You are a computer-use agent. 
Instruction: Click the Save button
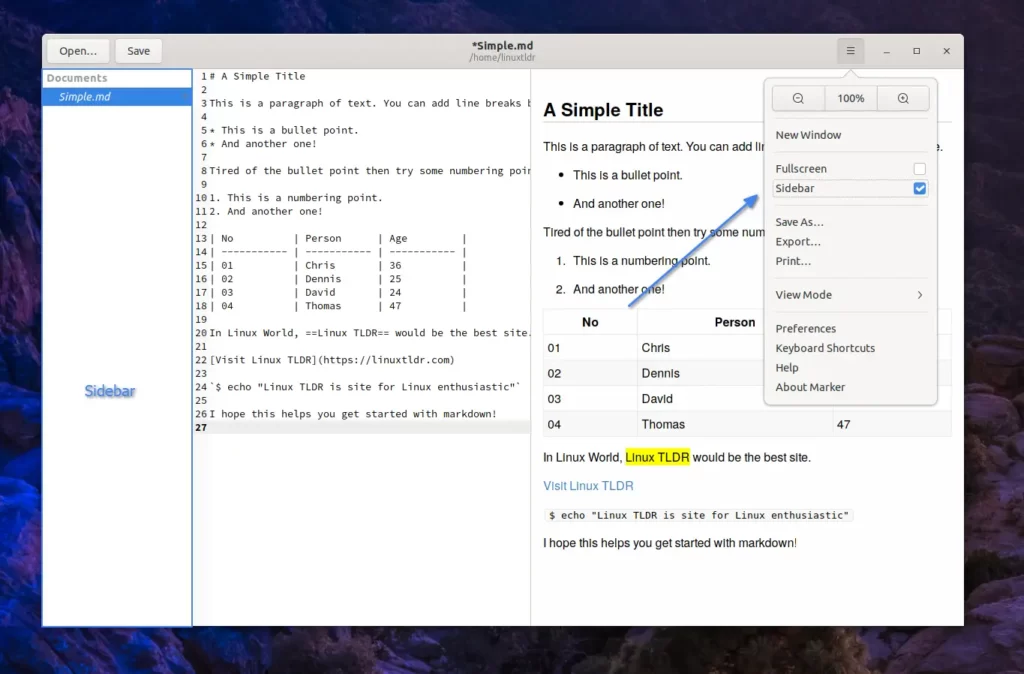pos(138,51)
